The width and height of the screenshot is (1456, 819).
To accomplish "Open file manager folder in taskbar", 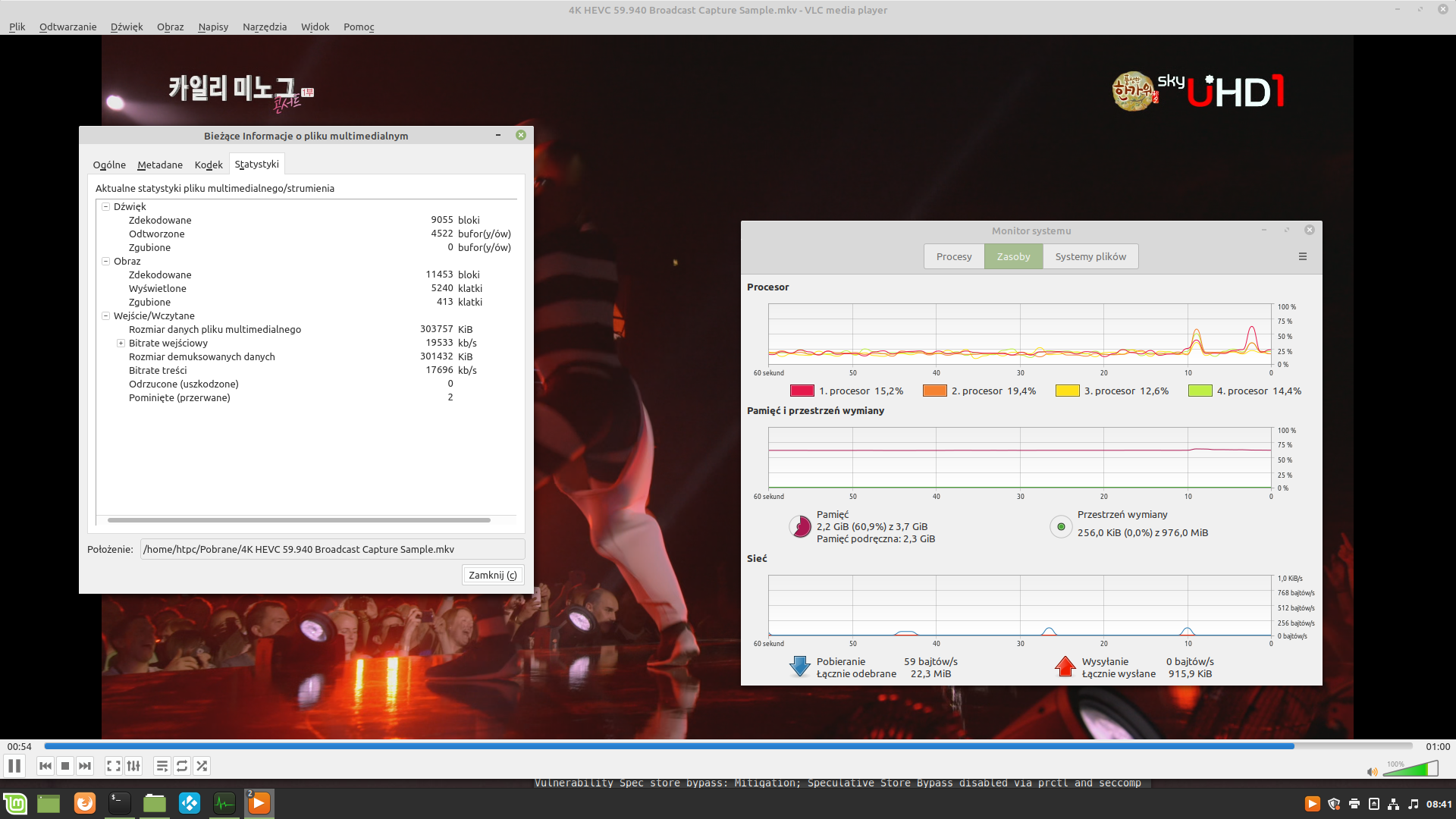I will tap(155, 803).
